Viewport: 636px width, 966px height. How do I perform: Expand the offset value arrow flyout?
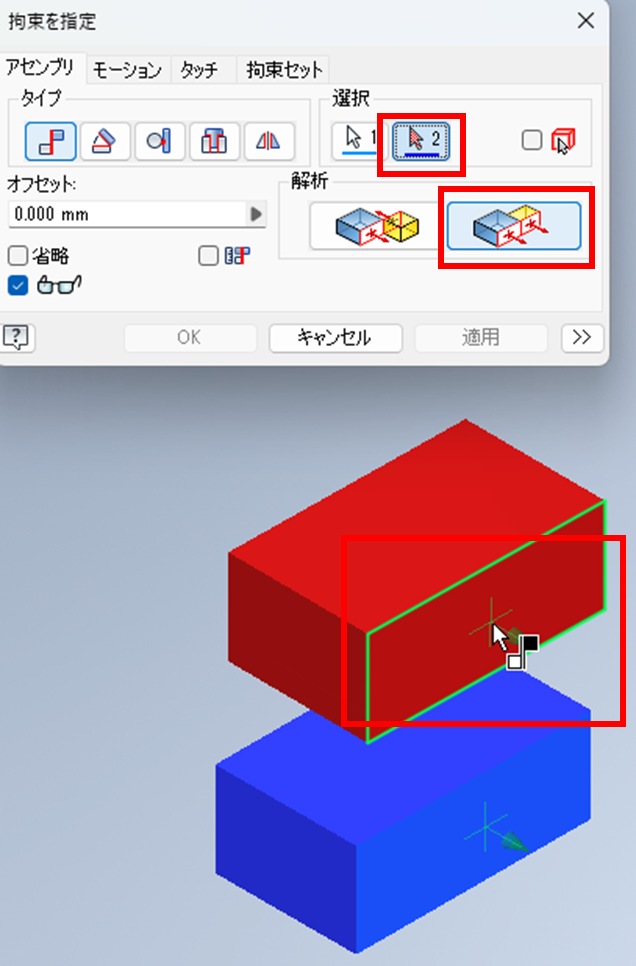[256, 214]
